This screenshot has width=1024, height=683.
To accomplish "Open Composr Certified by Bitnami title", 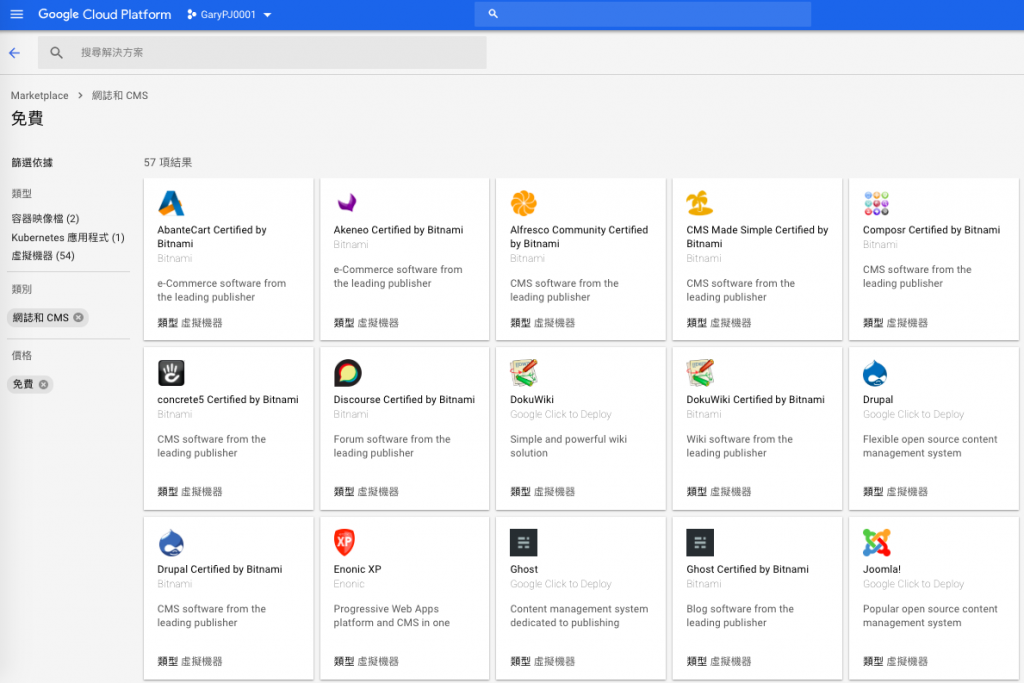I will 931,230.
